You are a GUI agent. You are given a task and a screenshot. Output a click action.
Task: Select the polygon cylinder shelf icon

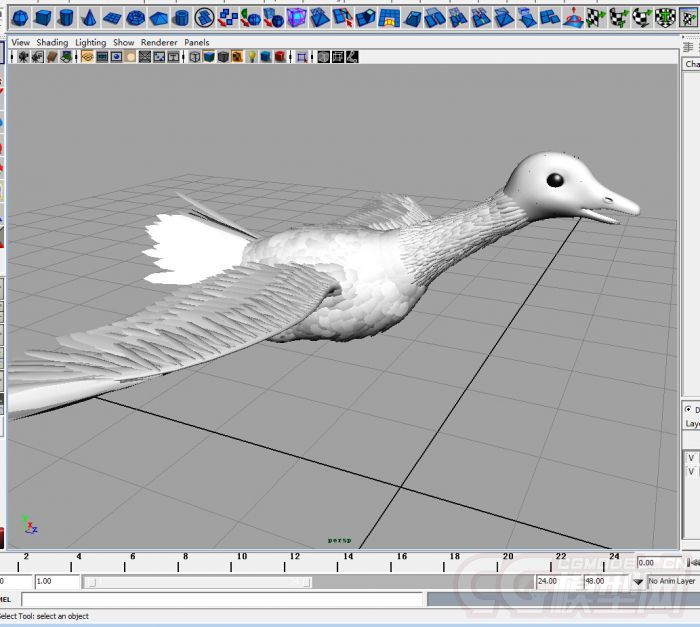pos(66,17)
